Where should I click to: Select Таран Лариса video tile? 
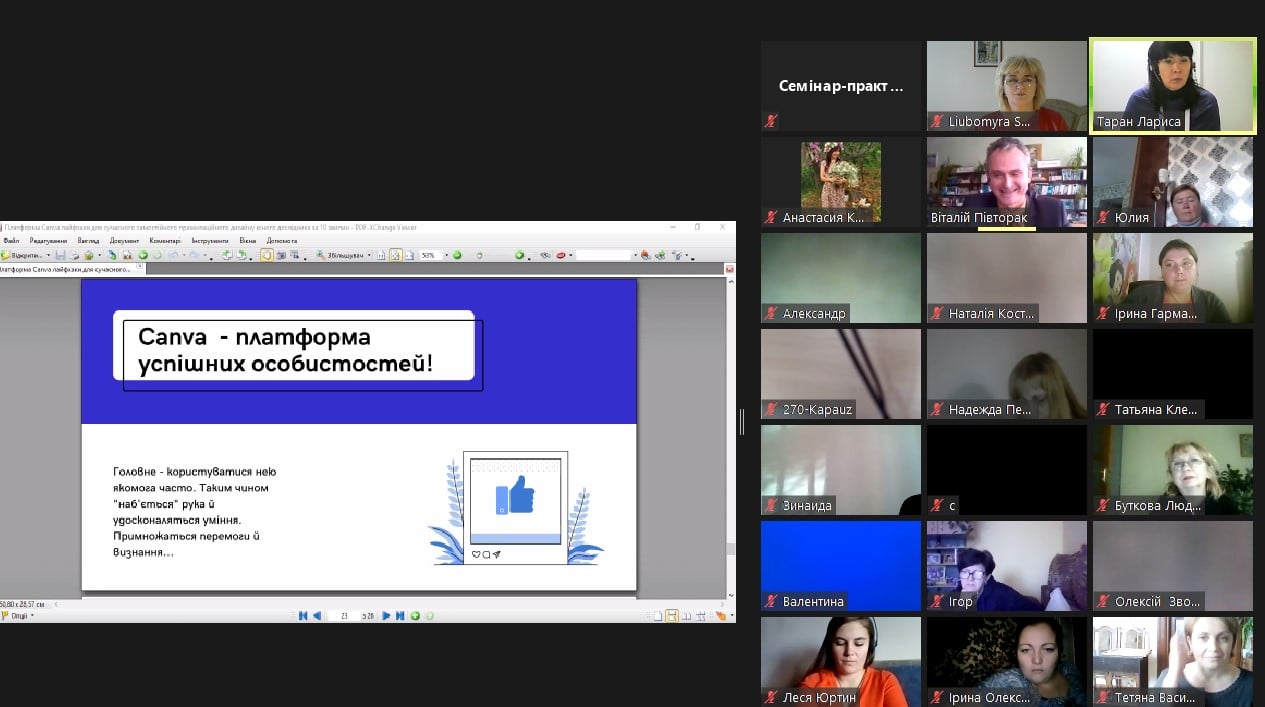(x=1173, y=85)
